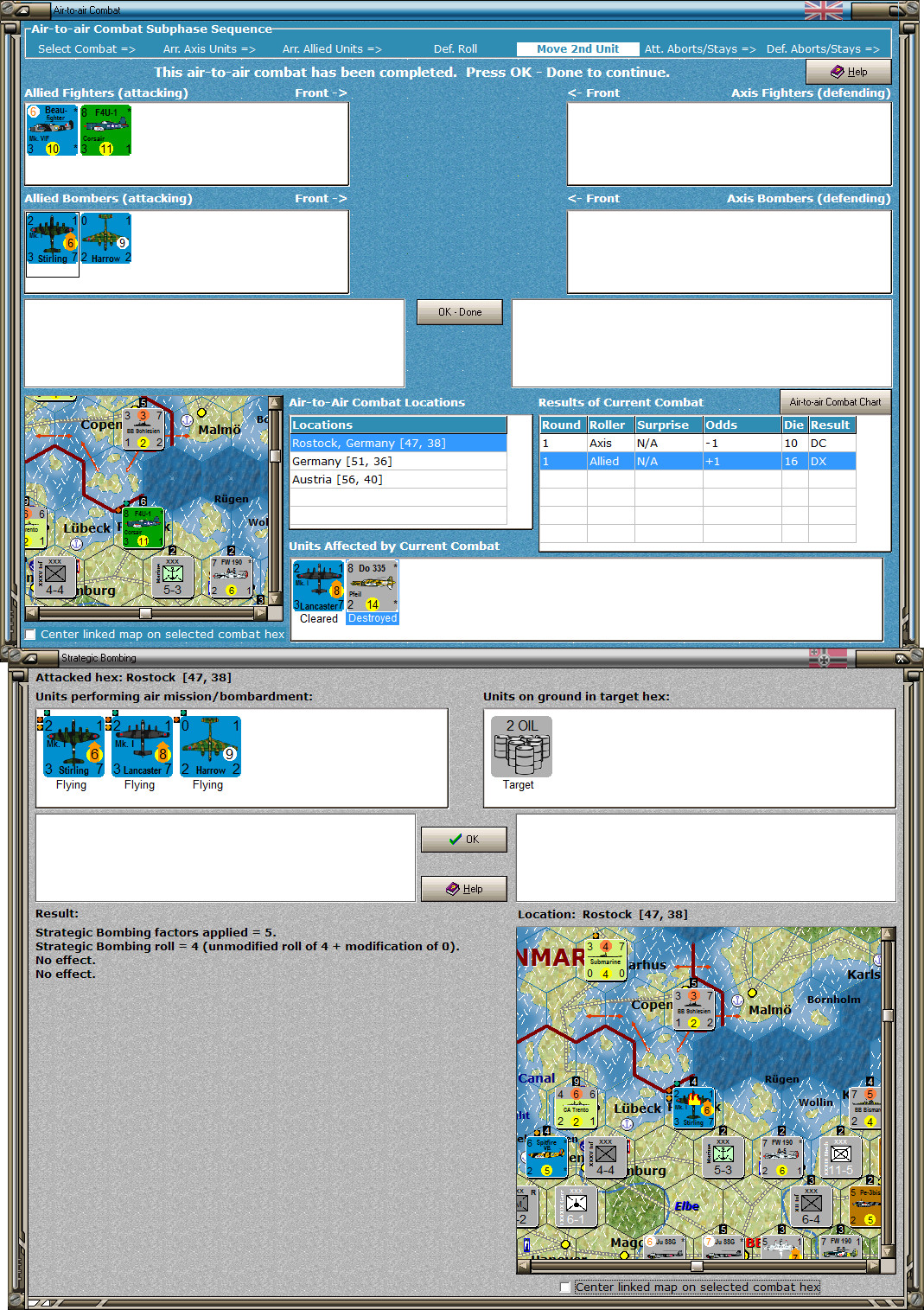924x1310 pixels.
Task: Select the F4U-1 Corsair in Allied Fighters
Action: pos(105,131)
